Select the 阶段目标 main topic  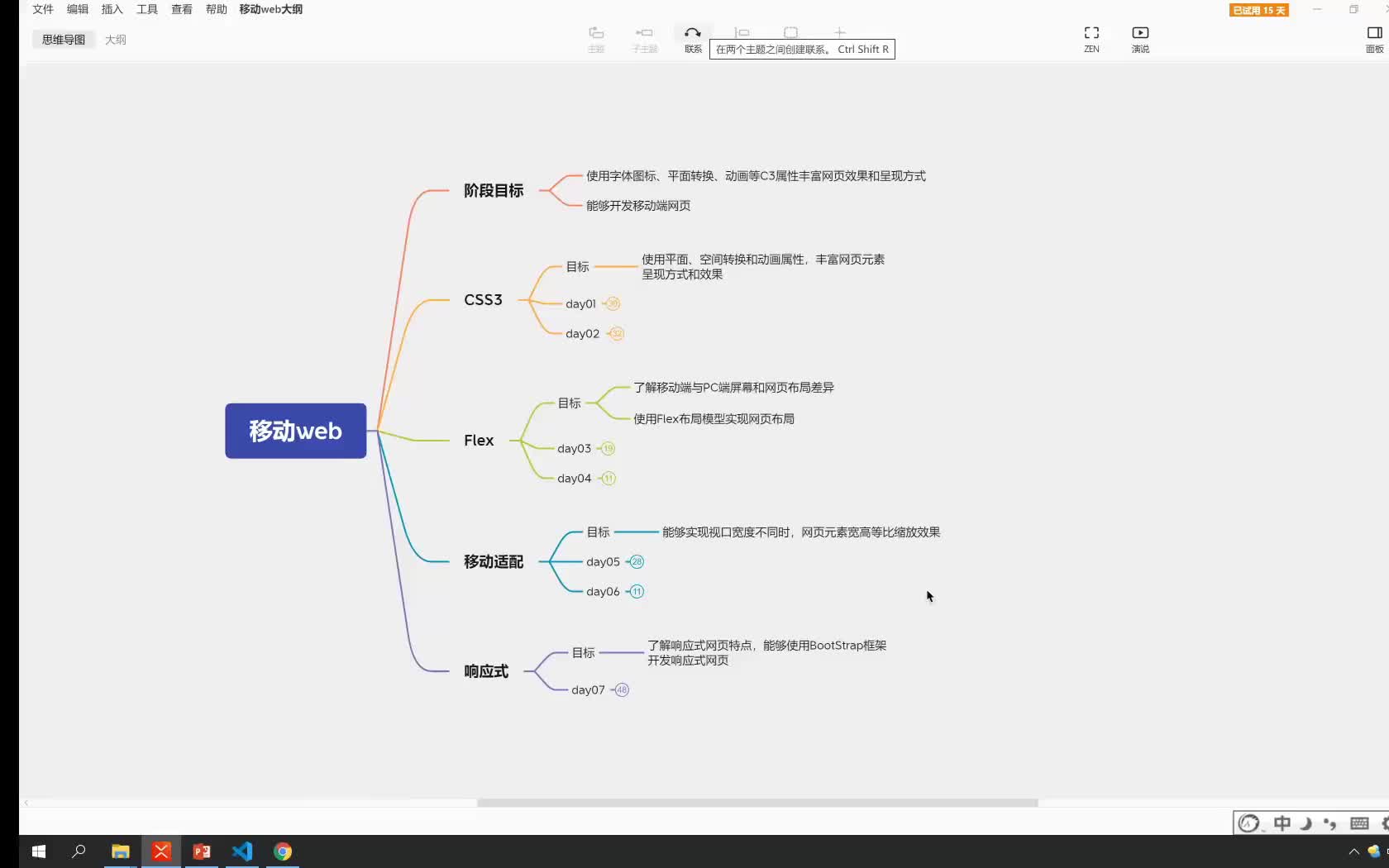pyautogui.click(x=494, y=191)
